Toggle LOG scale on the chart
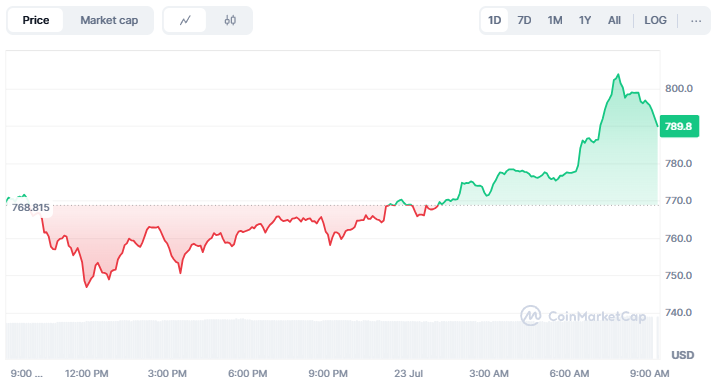The width and height of the screenshot is (714, 379). (x=655, y=20)
